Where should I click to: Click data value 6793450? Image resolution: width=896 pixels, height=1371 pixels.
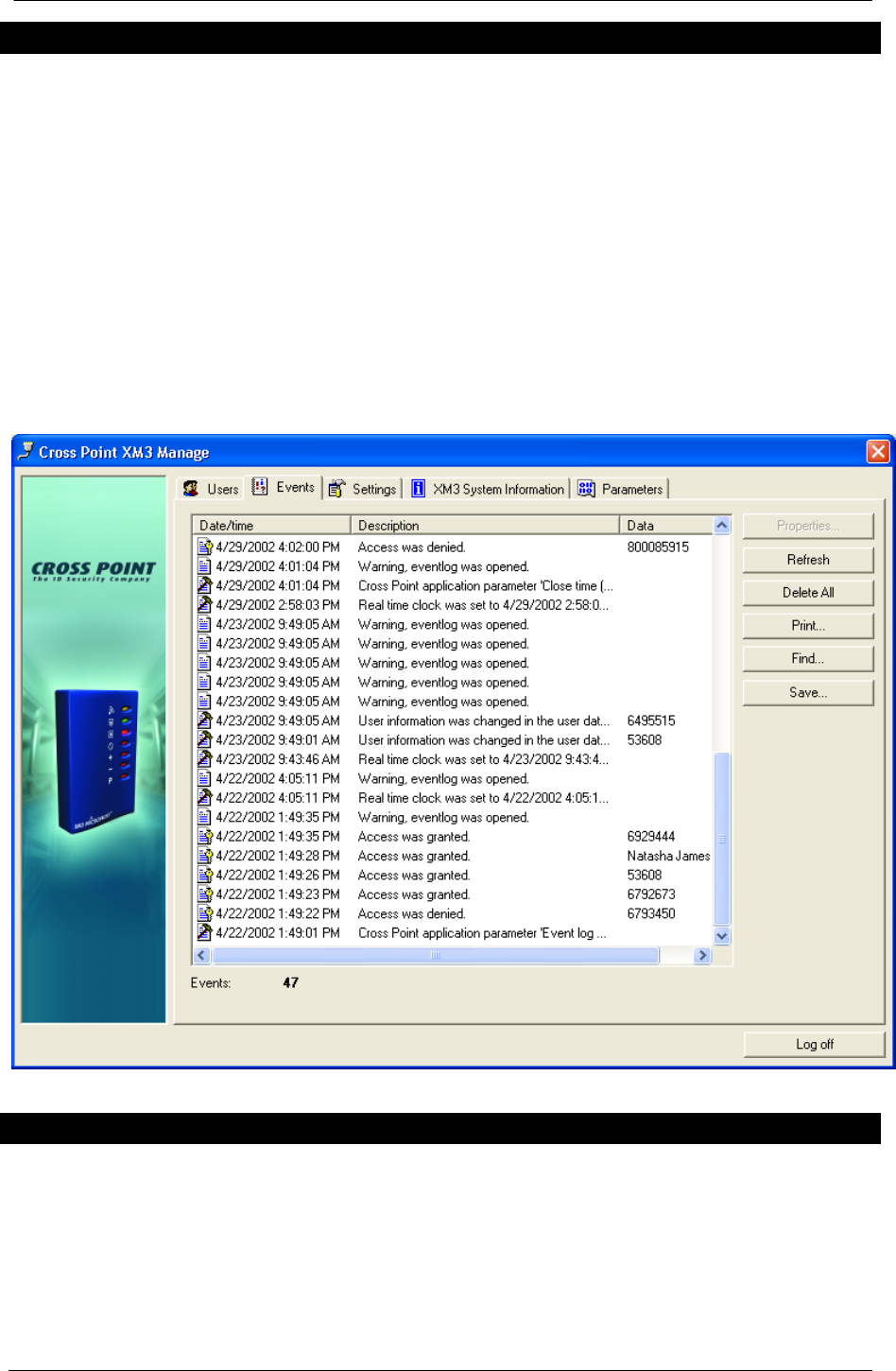[x=651, y=914]
